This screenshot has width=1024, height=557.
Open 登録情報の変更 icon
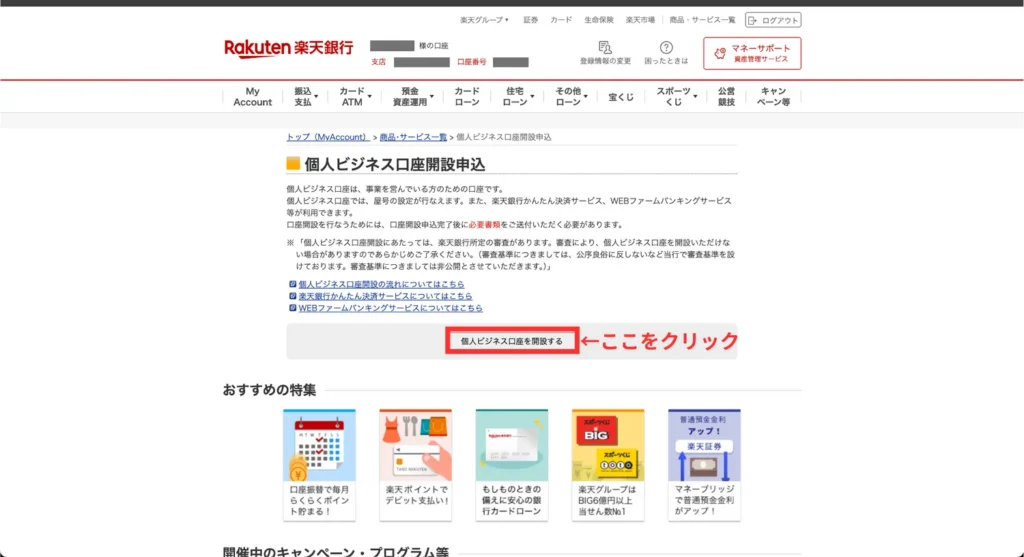pyautogui.click(x=605, y=53)
